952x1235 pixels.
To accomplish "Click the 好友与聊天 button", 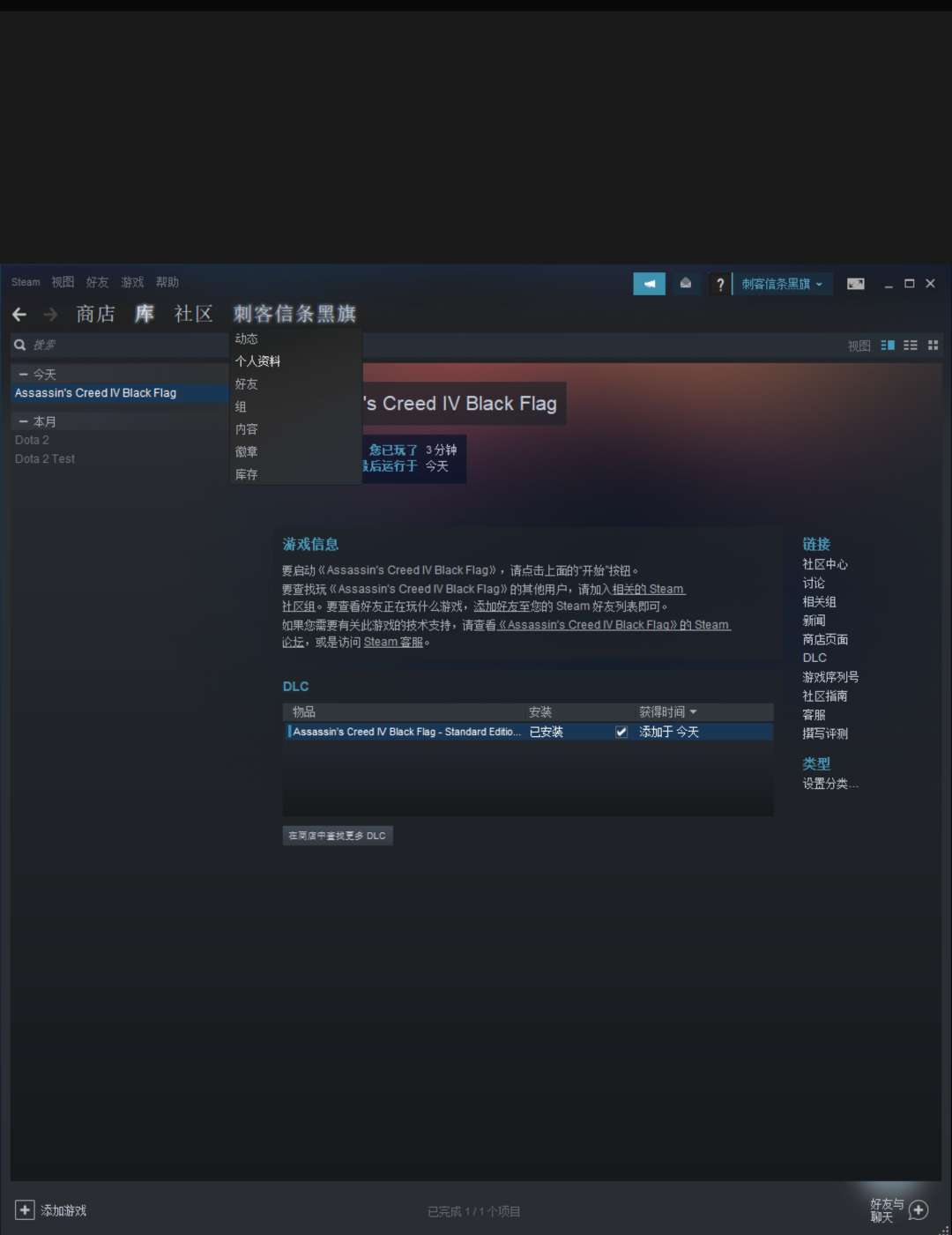I will coord(899,1210).
